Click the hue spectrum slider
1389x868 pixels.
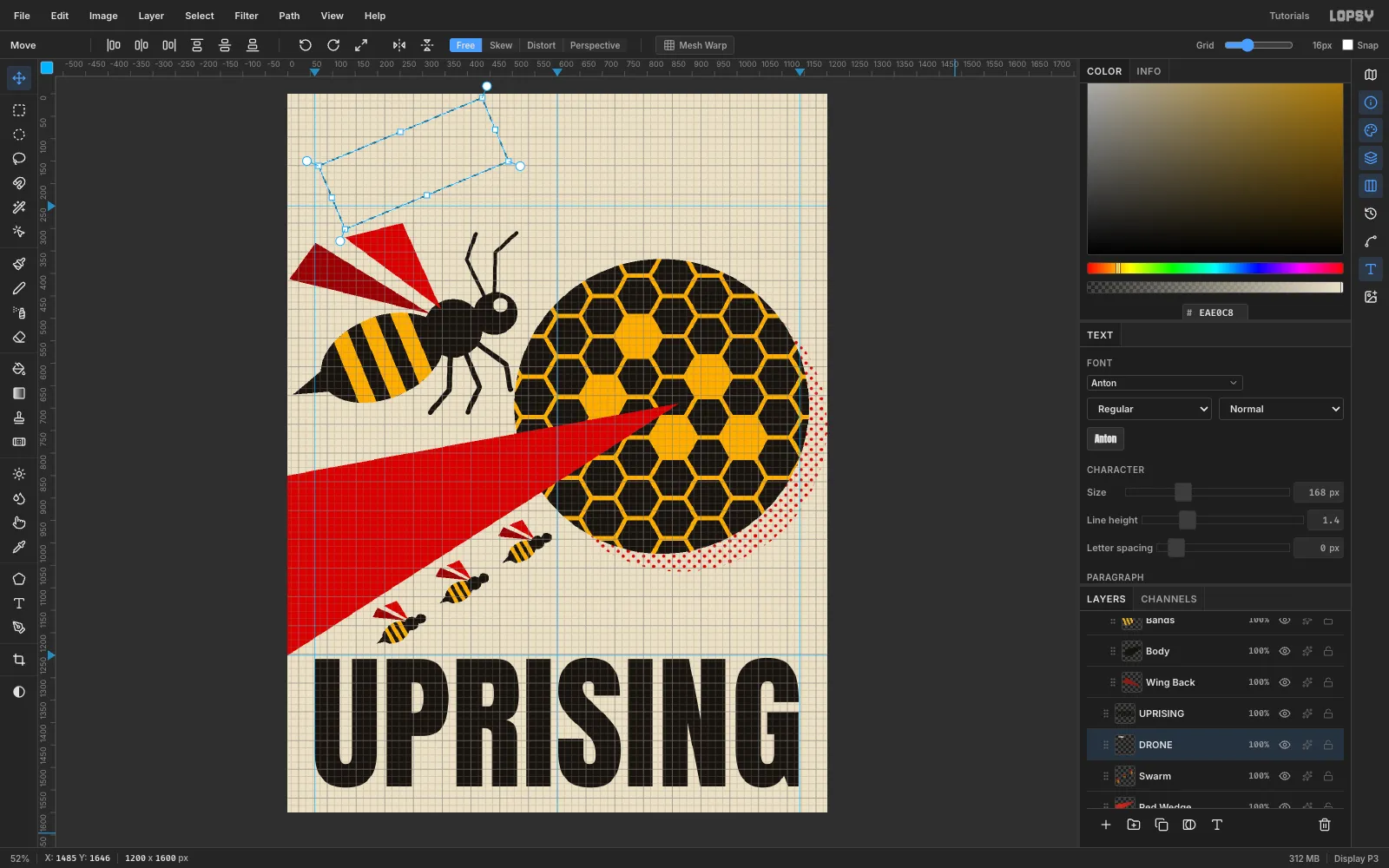(1215, 268)
